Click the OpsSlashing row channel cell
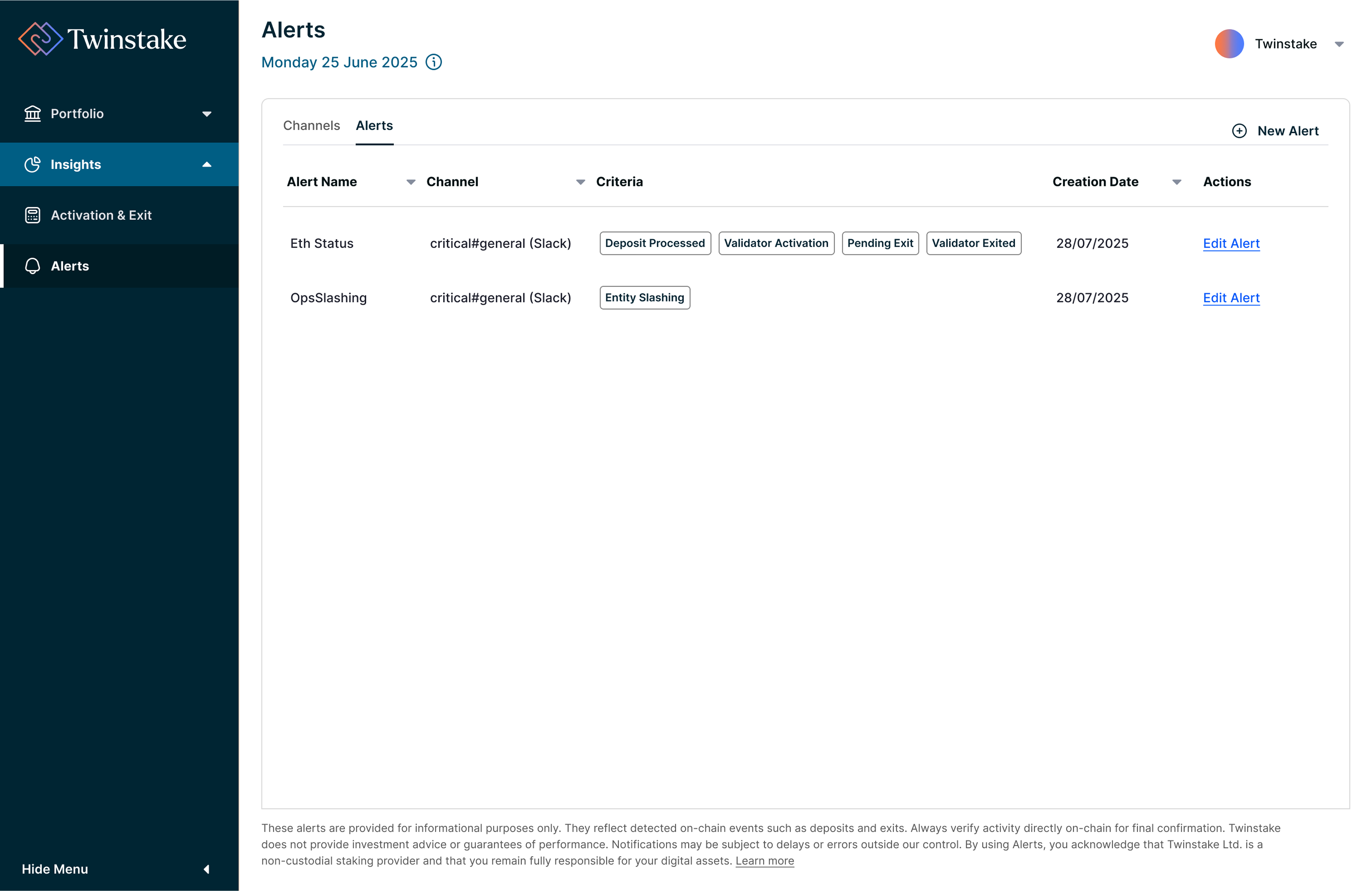1372x891 pixels. coord(500,298)
